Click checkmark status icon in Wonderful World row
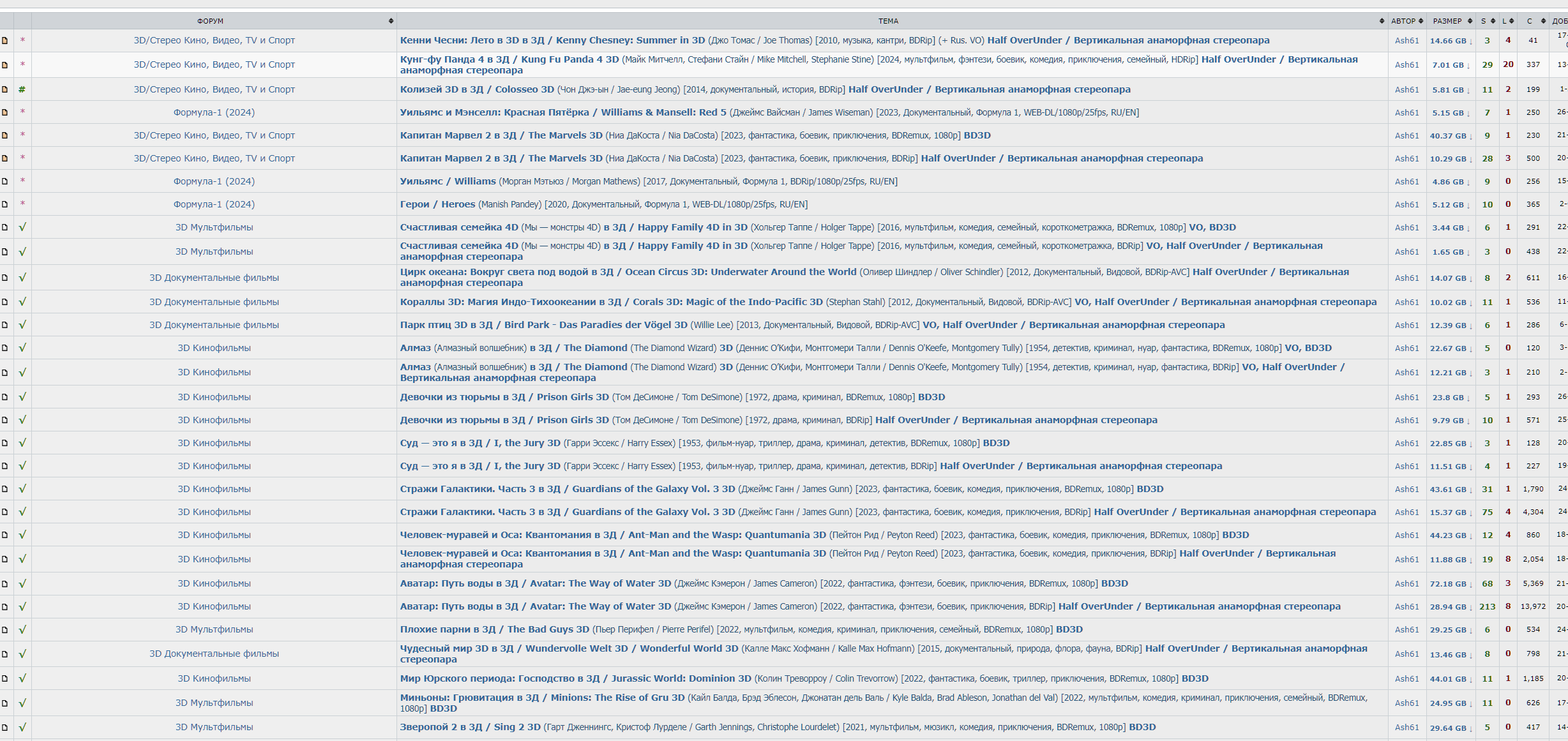Image resolution: width=1568 pixels, height=741 pixels. [22, 654]
